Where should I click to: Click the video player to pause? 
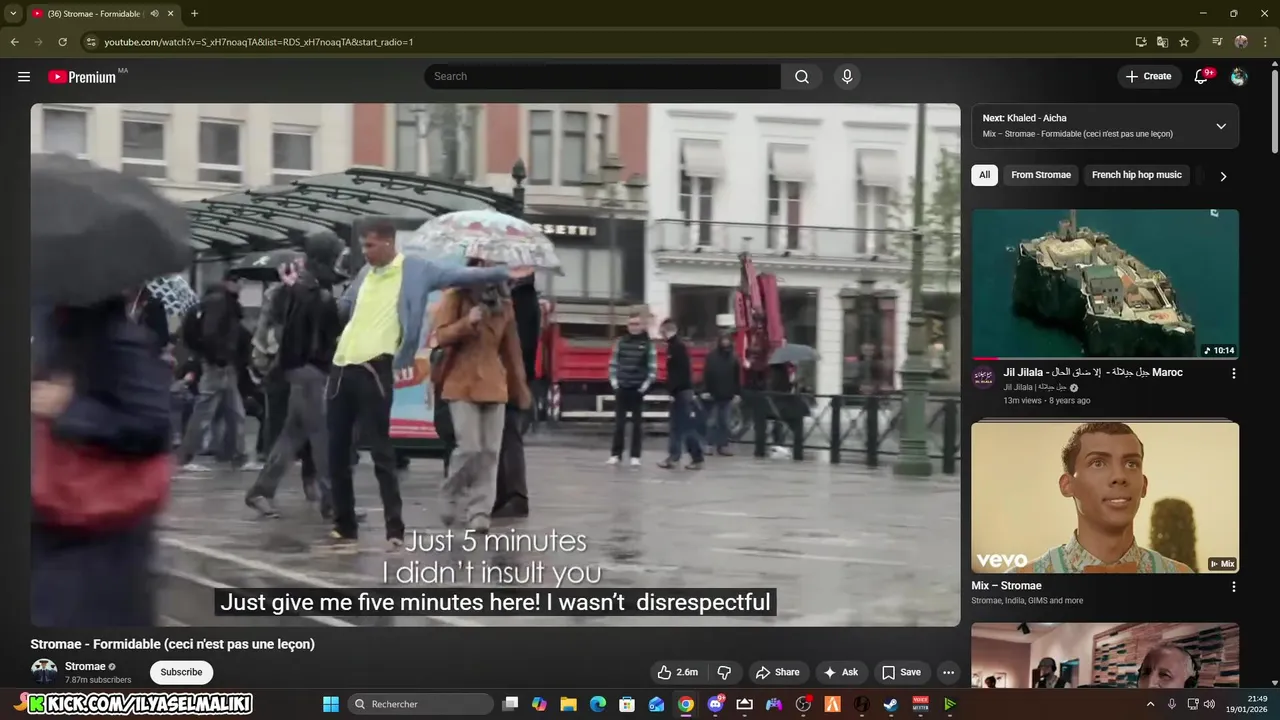tap(495, 365)
